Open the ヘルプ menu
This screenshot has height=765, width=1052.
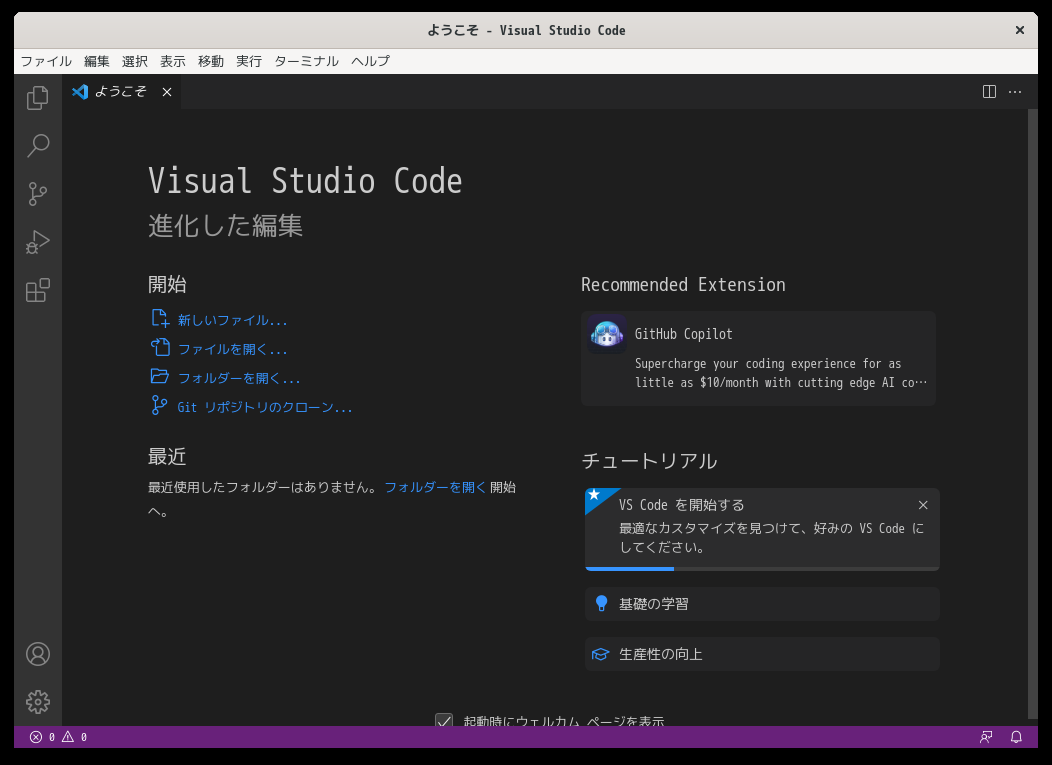point(370,61)
